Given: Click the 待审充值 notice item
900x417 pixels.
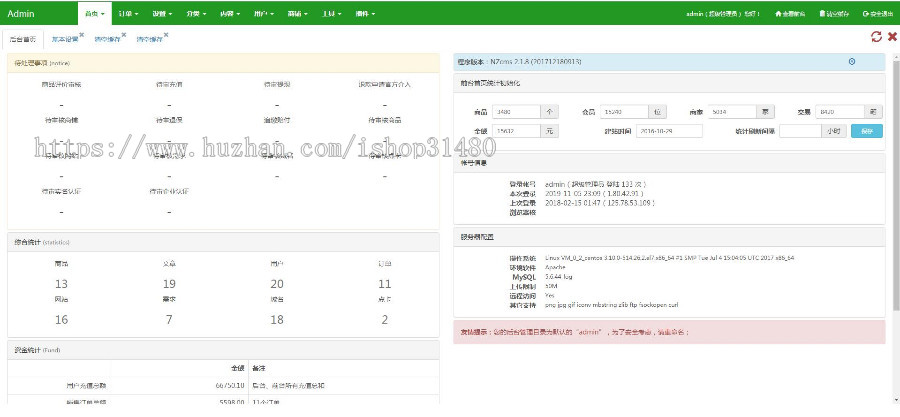Looking at the screenshot, I should pos(169,84).
